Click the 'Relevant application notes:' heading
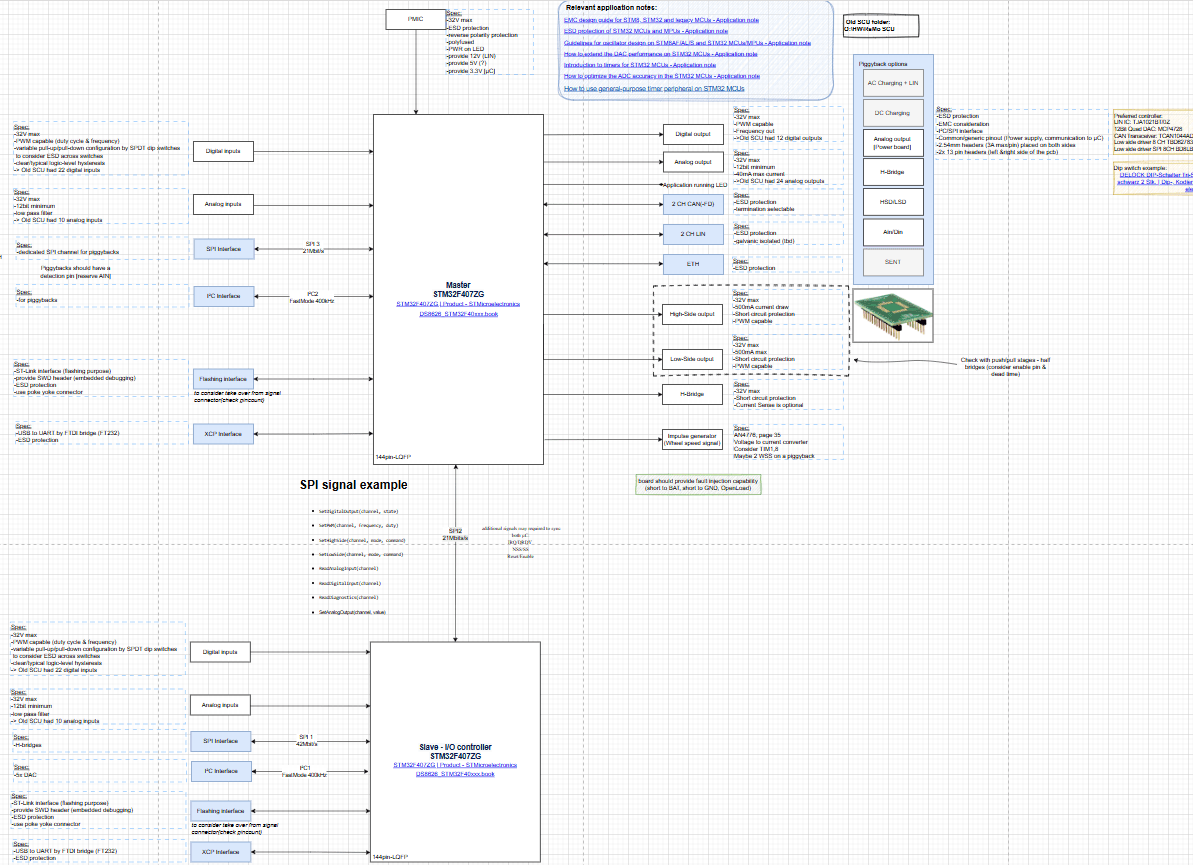 611,8
